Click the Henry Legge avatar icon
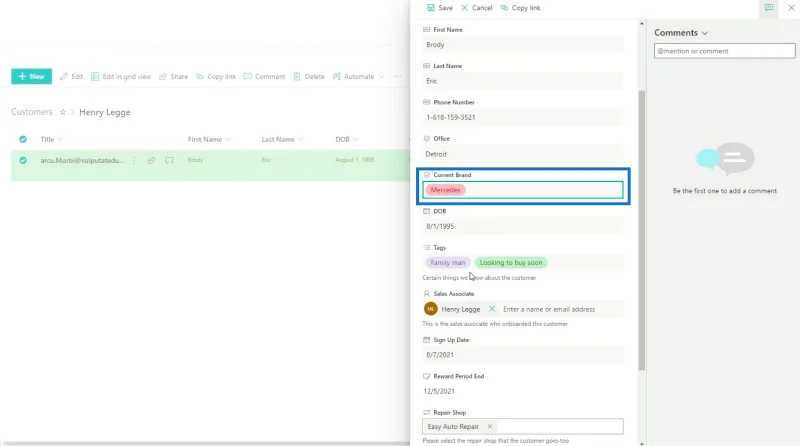Image resolution: width=800 pixels, height=446 pixels. pyautogui.click(x=431, y=309)
